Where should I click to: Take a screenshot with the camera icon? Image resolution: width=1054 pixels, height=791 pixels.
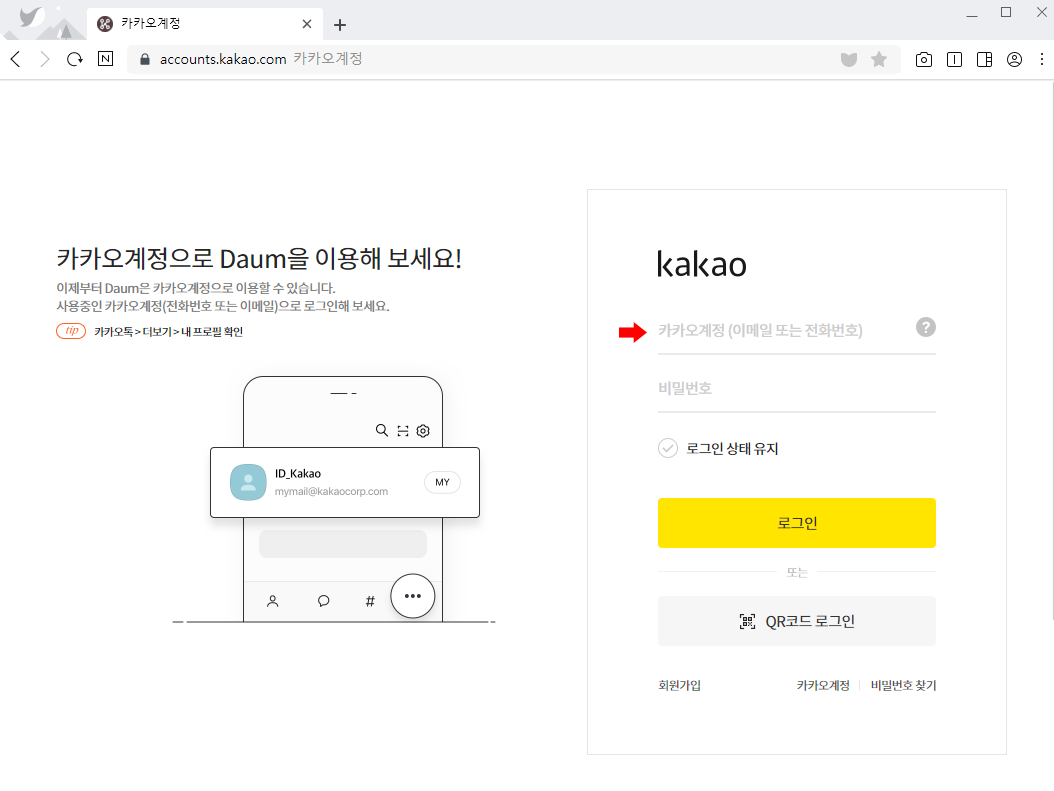(924, 60)
